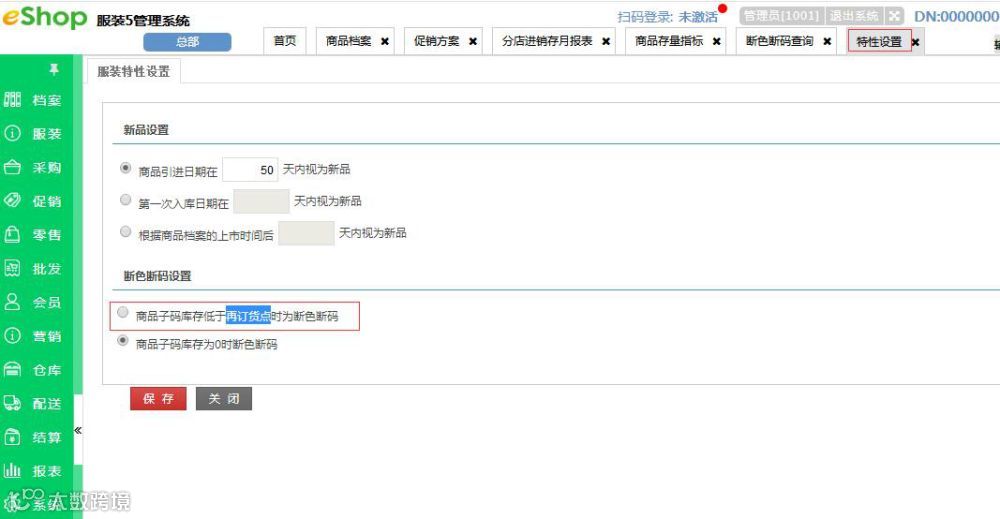Image resolution: width=1000 pixels, height=519 pixels.
Task: Click the days field after 第一次入库日期在
Action: tap(261, 201)
